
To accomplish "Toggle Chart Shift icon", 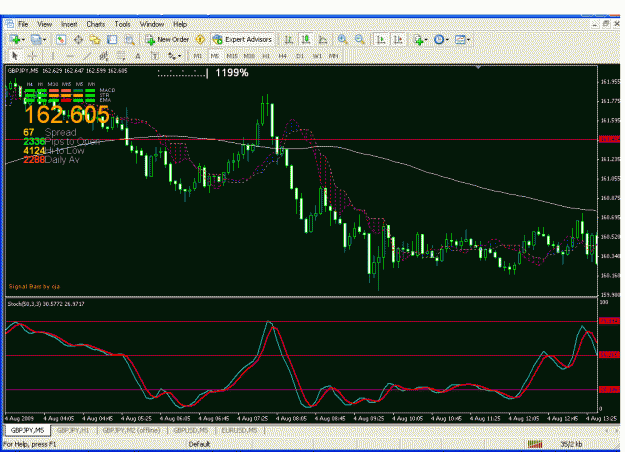I will (398, 39).
